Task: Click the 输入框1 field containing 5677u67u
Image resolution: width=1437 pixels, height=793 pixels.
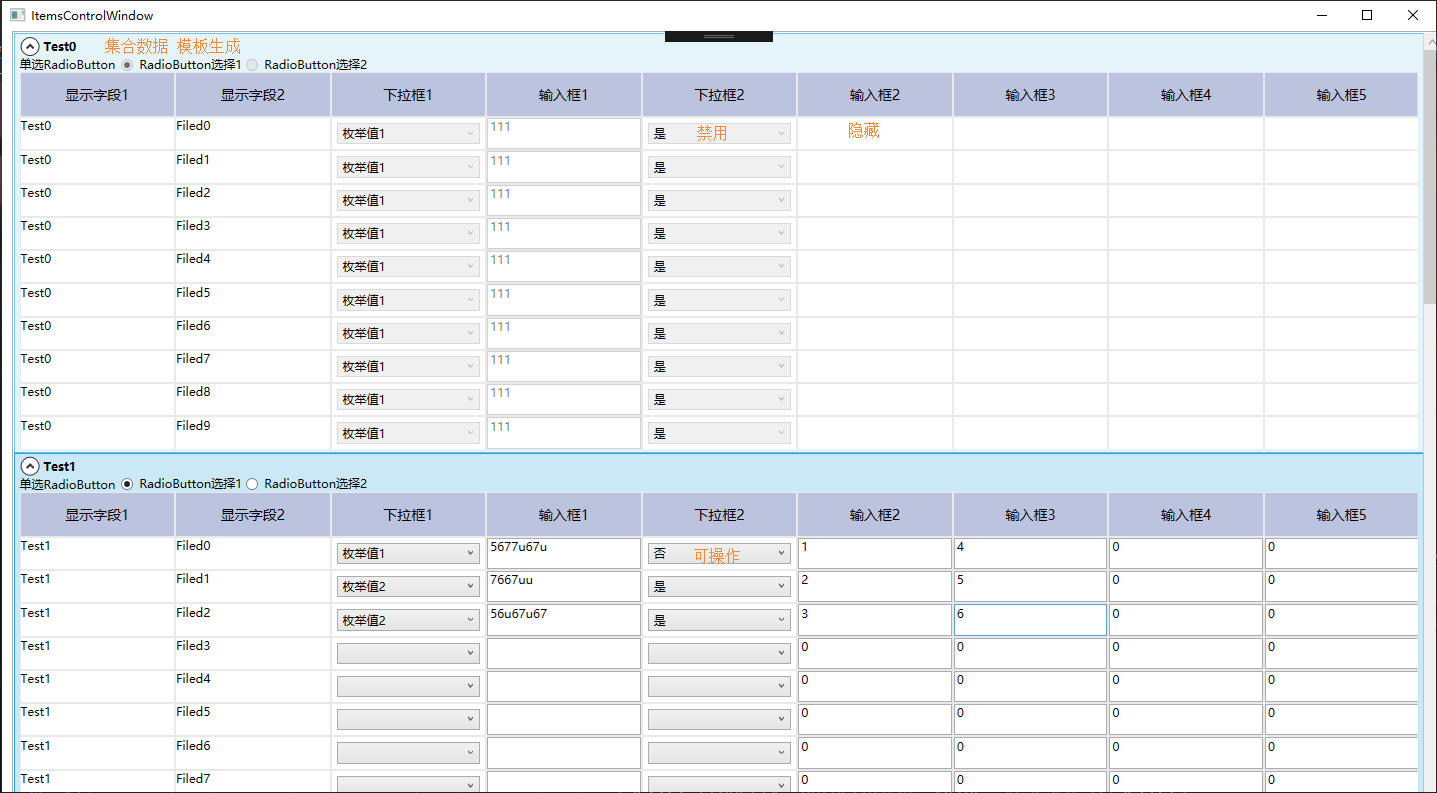Action: [563, 552]
